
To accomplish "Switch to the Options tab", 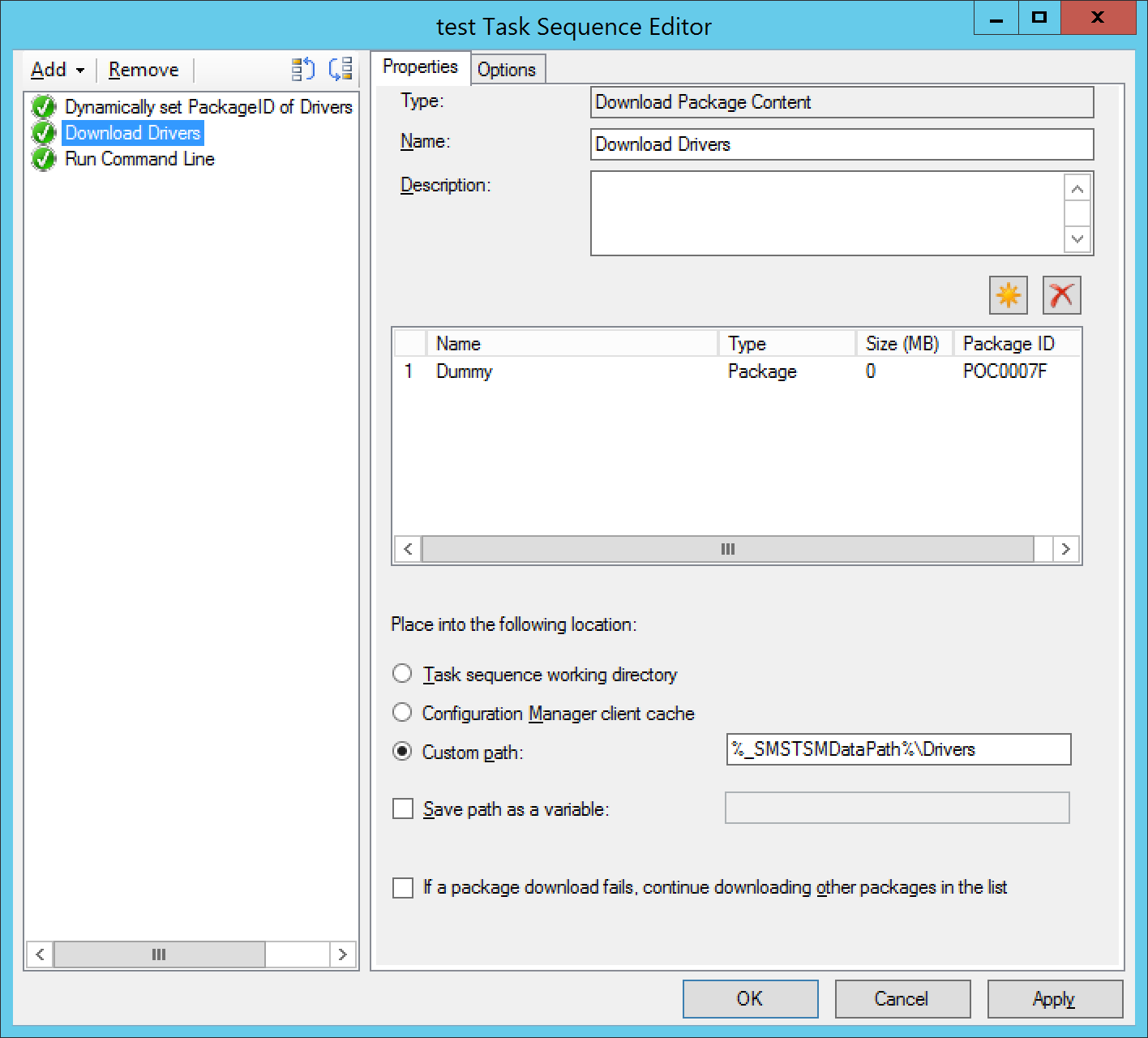I will point(507,70).
